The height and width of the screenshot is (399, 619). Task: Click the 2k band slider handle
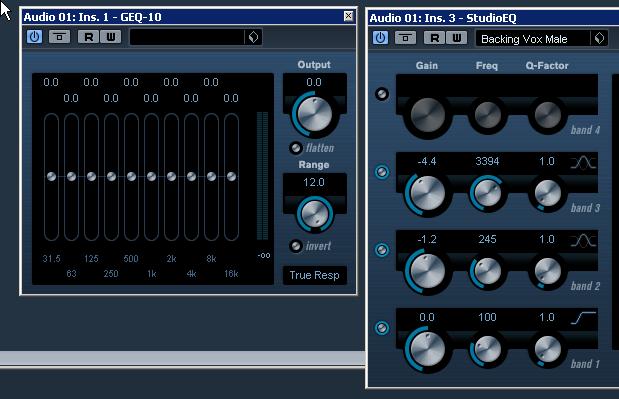tap(171, 176)
